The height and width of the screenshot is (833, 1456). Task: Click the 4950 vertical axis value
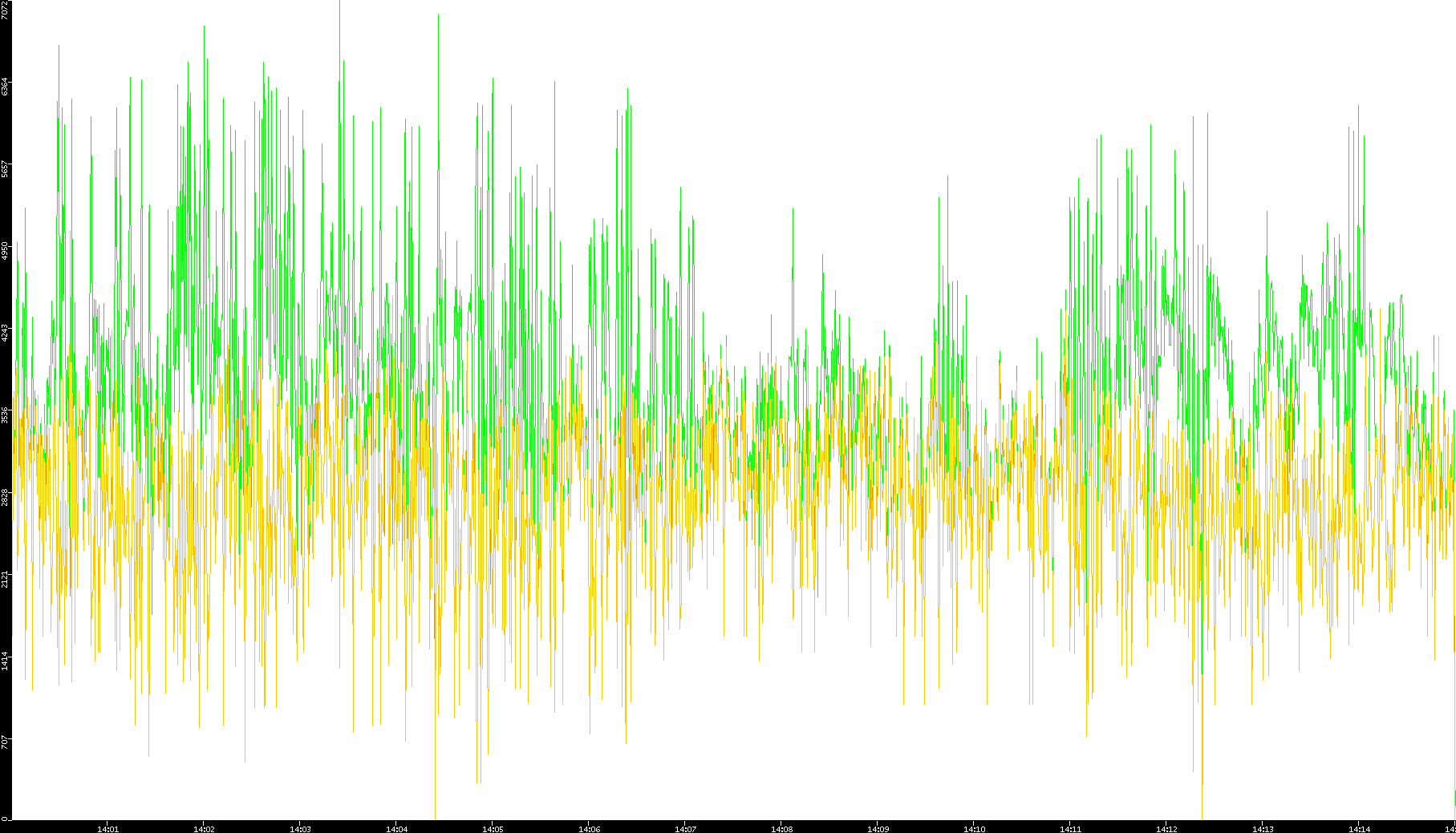click(x=6, y=250)
